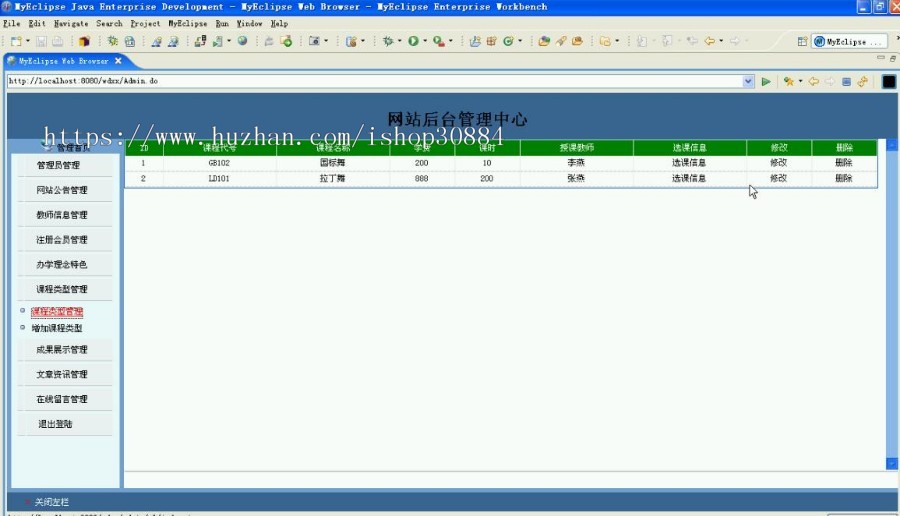Open the URL history dropdown
This screenshot has height=516, width=900.
(747, 82)
